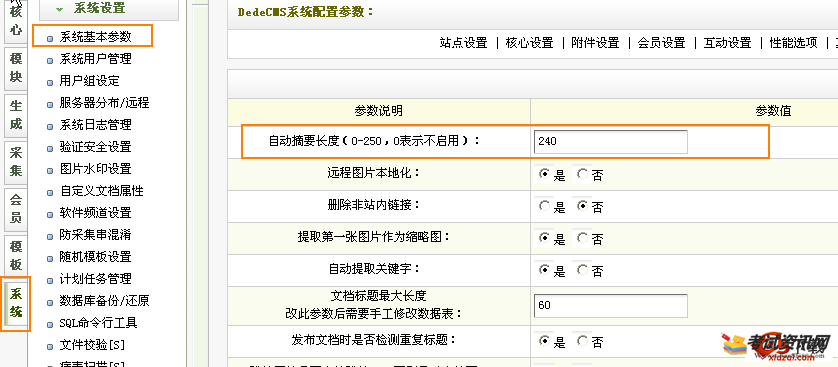This screenshot has height=367, width=838.
Task: Click the DedeCMS系统配置参数 heading
Action: (x=306, y=12)
